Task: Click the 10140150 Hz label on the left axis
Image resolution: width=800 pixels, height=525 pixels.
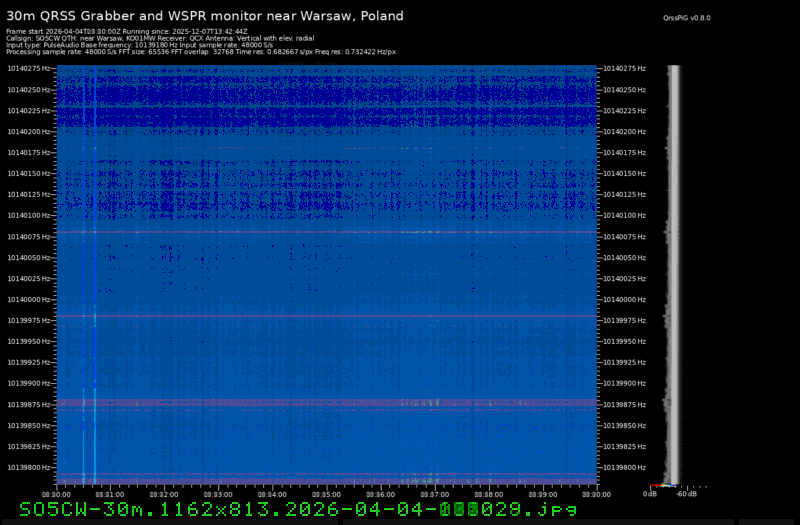Action: click(x=29, y=173)
